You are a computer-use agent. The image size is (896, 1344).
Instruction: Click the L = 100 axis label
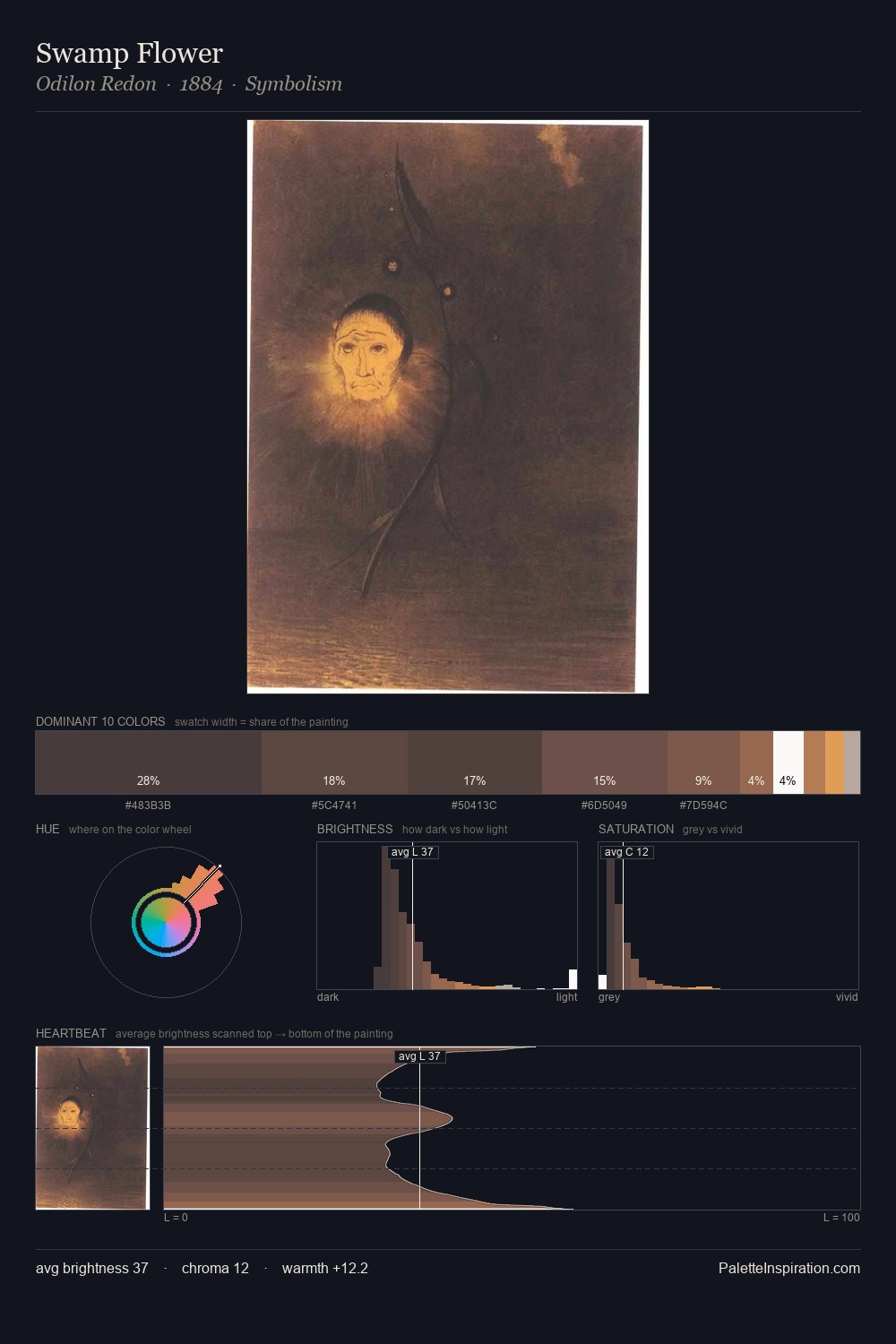pyautogui.click(x=841, y=1218)
